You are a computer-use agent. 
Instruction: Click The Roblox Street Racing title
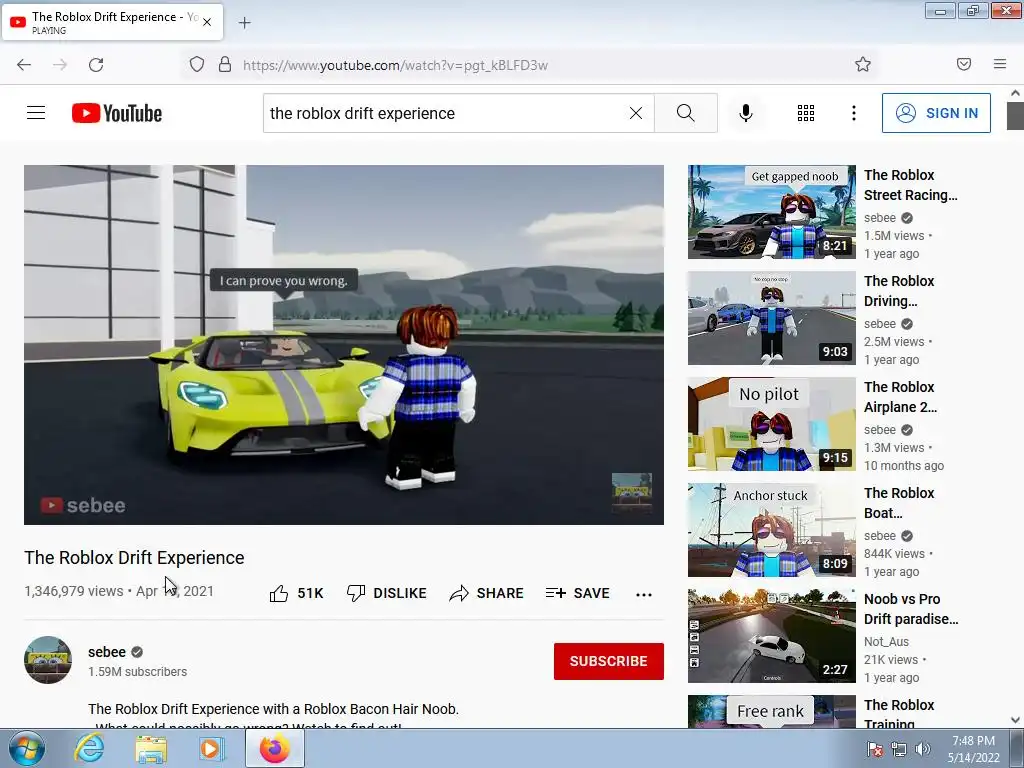[x=910, y=185]
